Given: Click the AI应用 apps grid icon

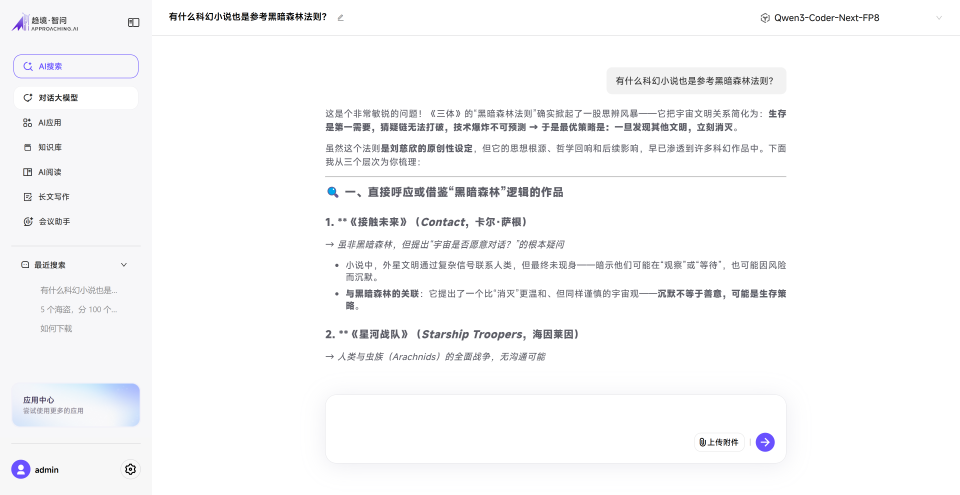Looking at the screenshot, I should (x=28, y=123).
